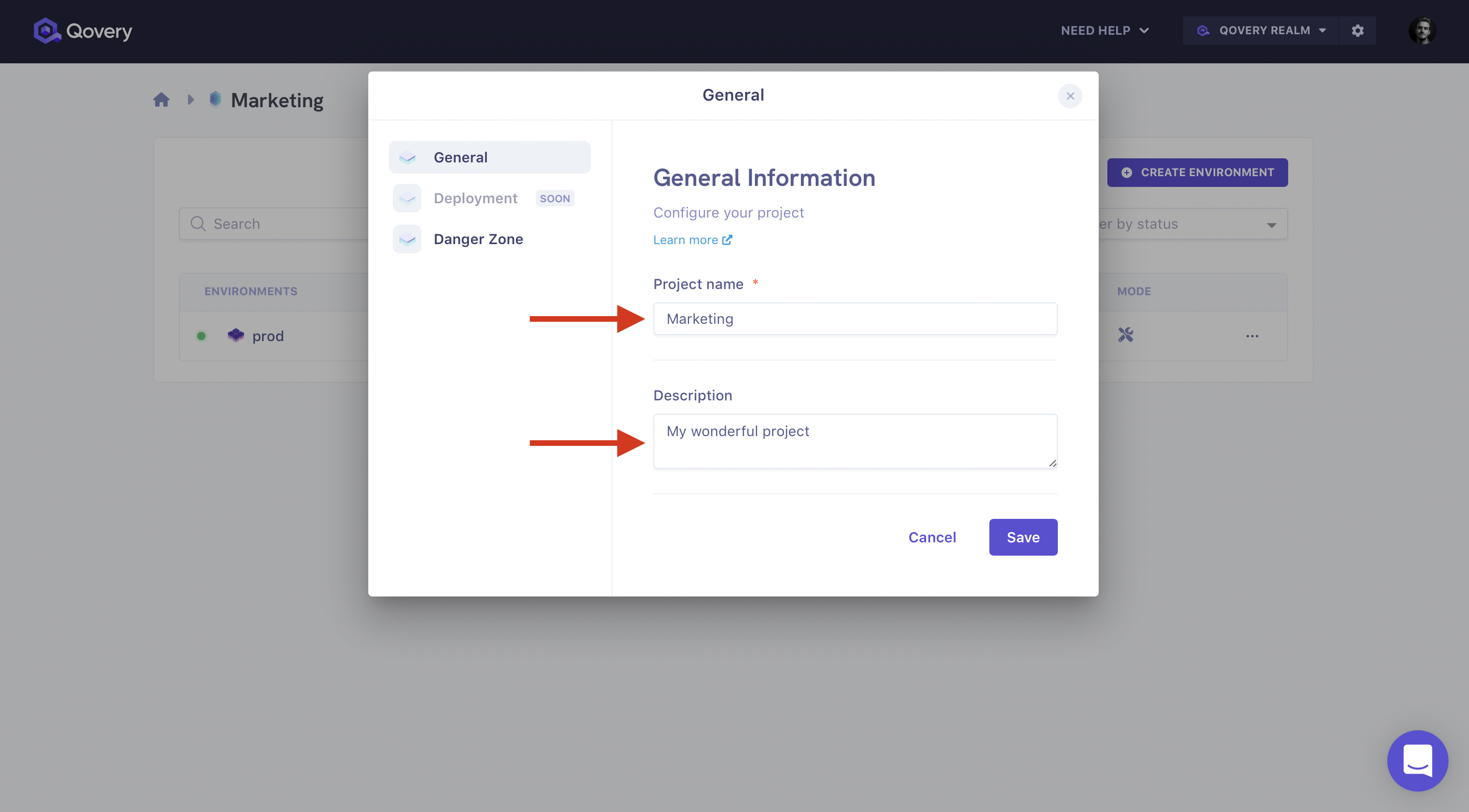1469x812 pixels.
Task: Focus the Description textarea
Action: (x=855, y=441)
